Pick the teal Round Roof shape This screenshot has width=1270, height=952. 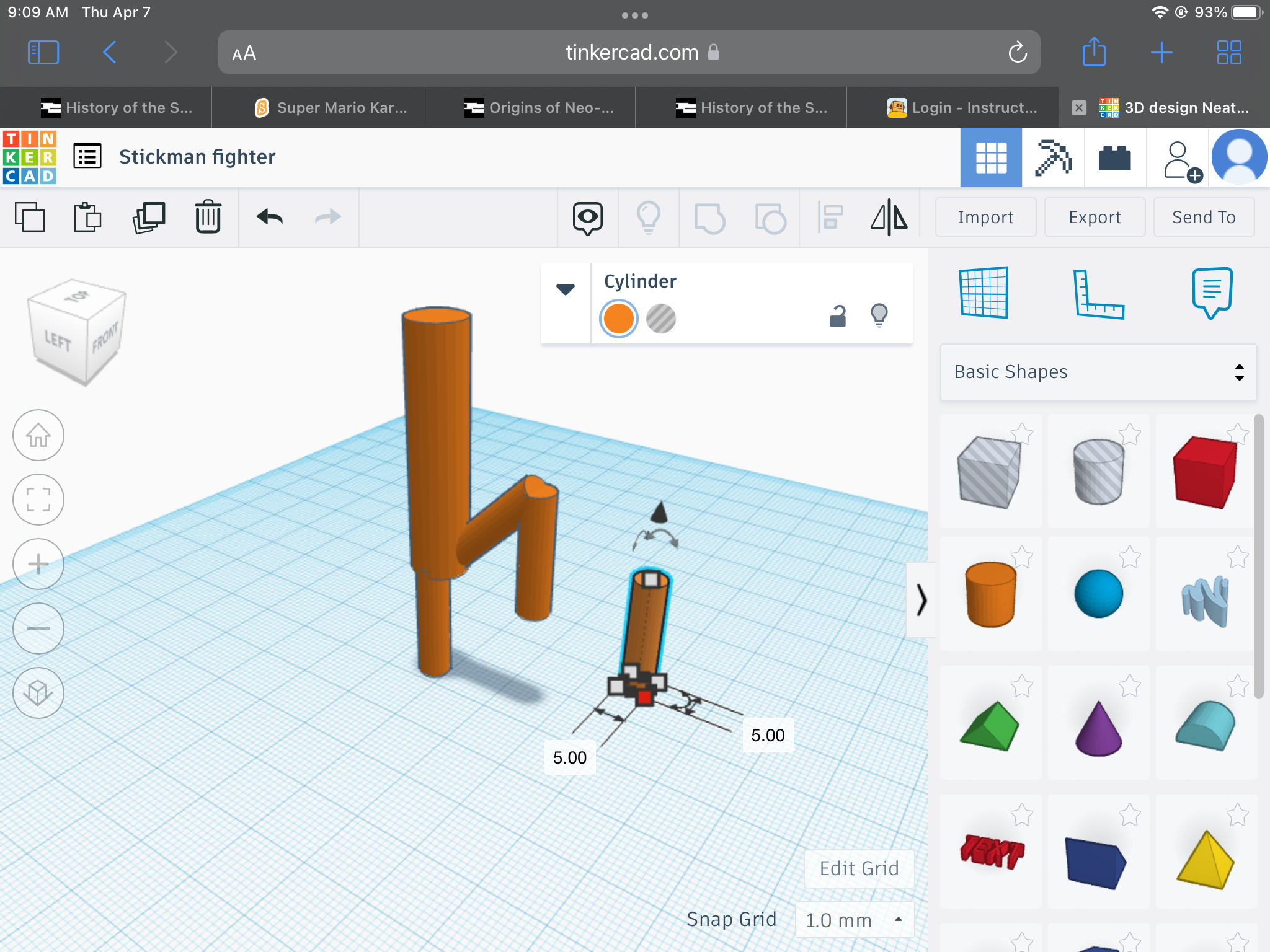coord(1205,725)
